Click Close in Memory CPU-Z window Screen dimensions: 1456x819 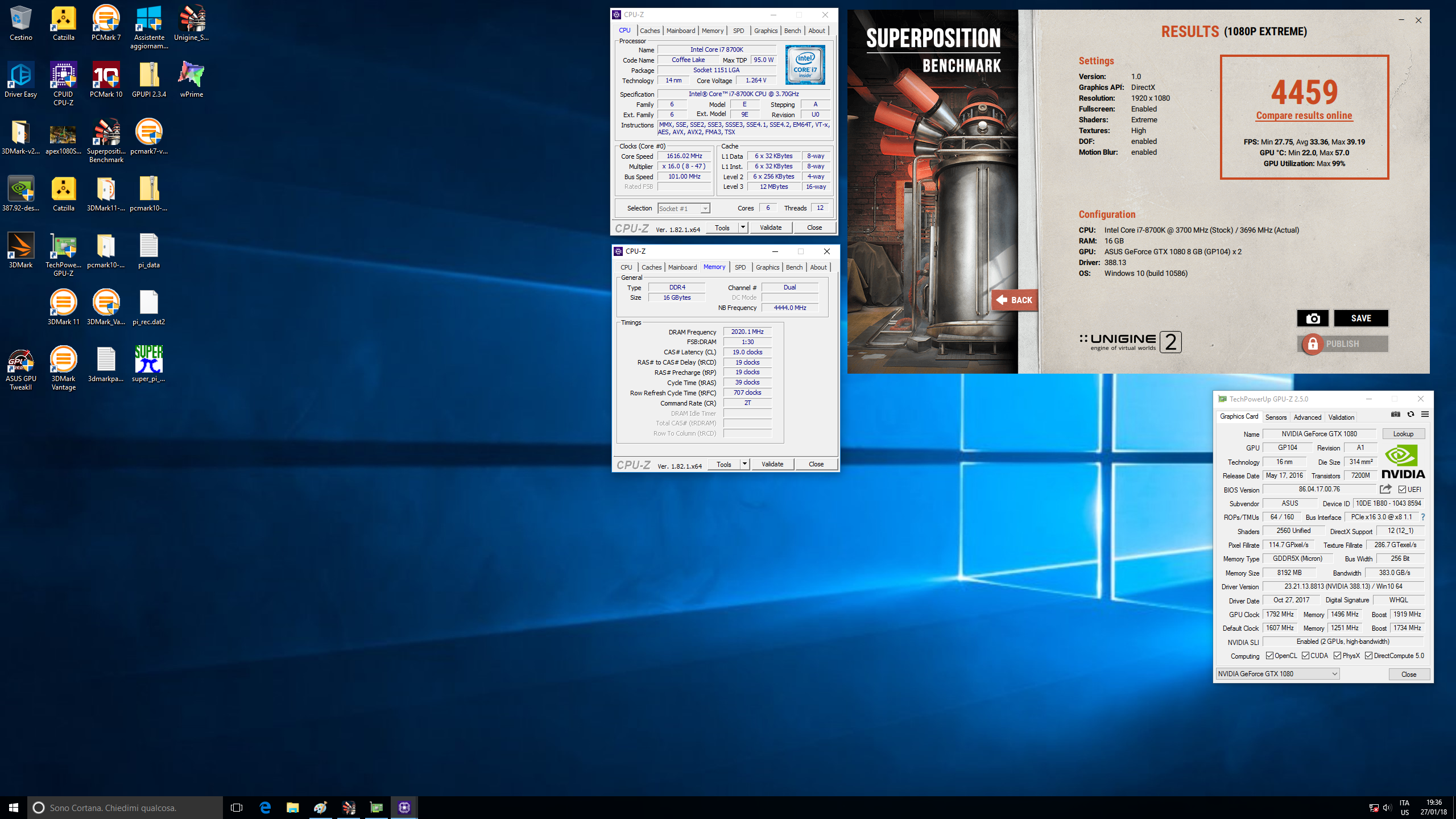(816, 464)
